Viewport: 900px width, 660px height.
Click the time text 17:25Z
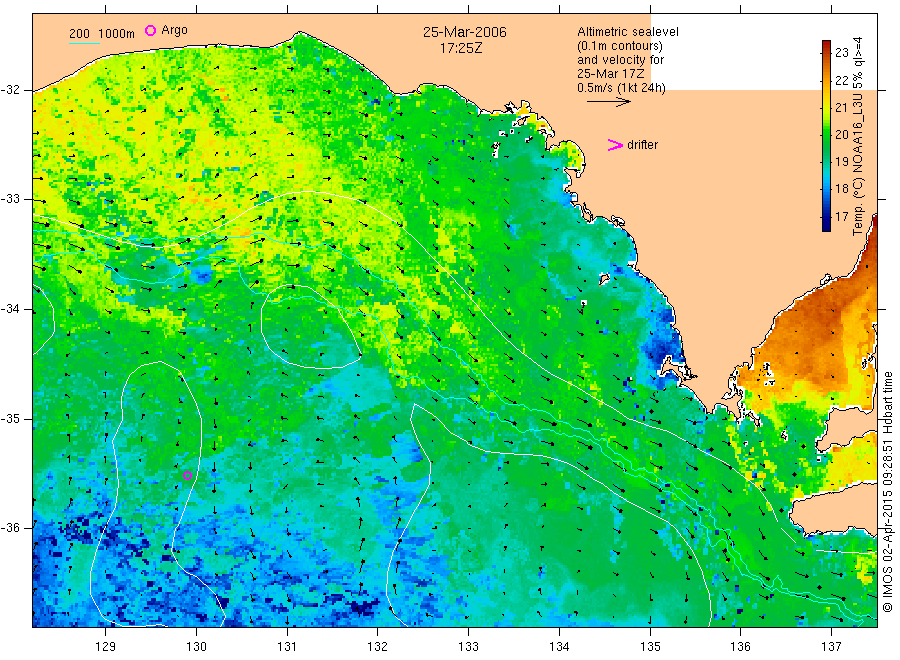pyautogui.click(x=461, y=49)
